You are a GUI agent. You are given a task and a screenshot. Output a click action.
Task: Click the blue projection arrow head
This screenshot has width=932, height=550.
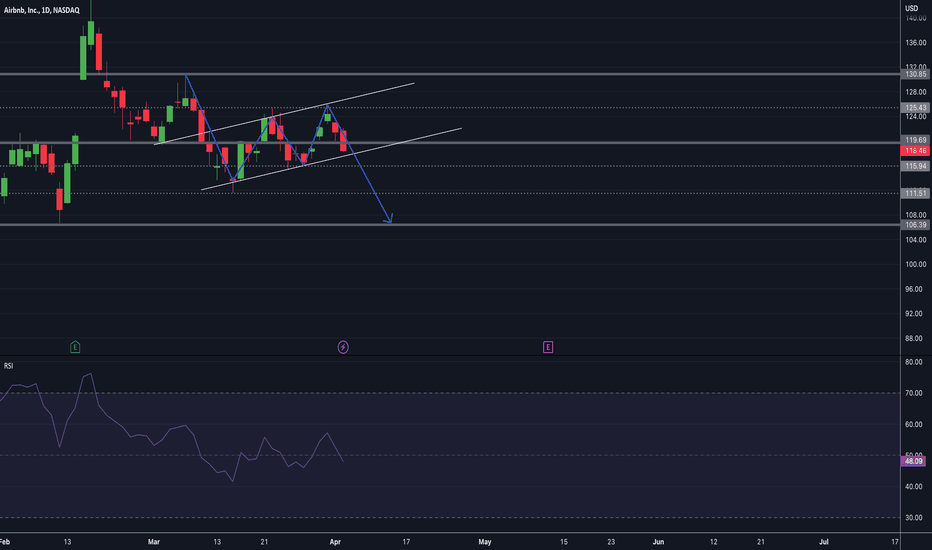pyautogui.click(x=389, y=219)
